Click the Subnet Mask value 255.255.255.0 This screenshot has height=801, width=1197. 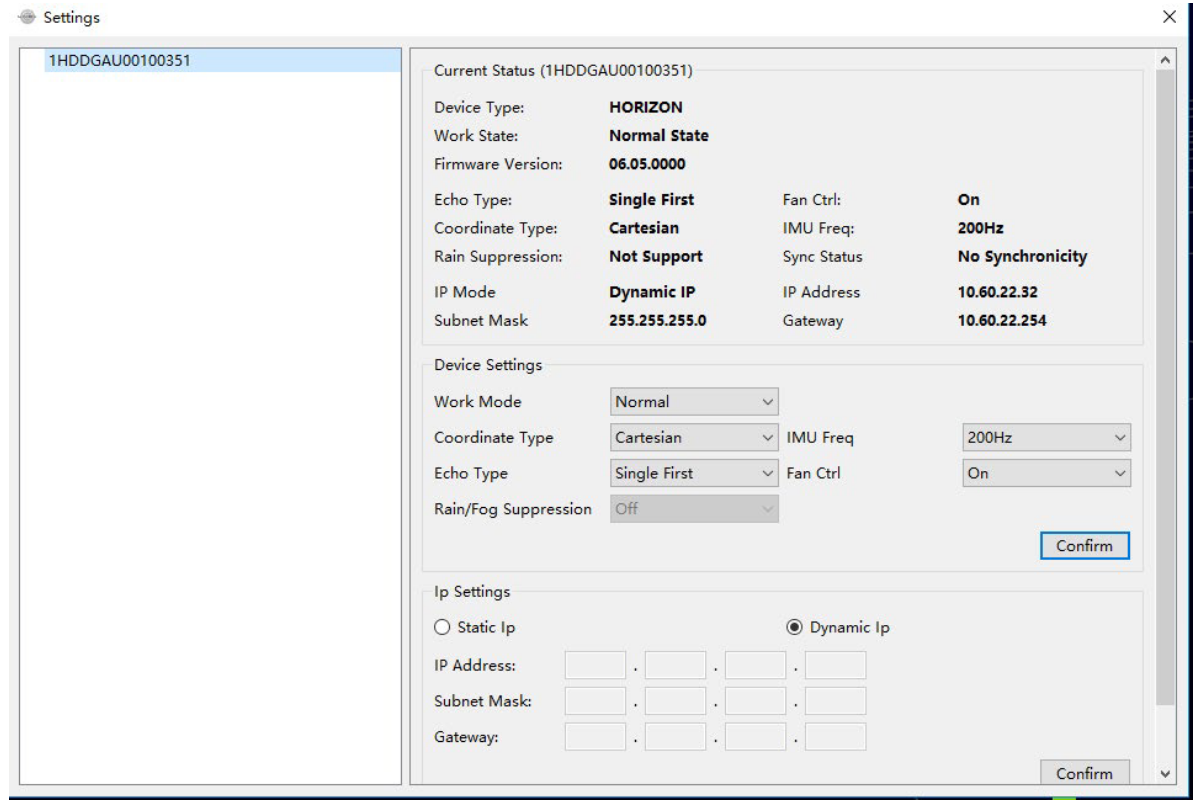(x=657, y=321)
